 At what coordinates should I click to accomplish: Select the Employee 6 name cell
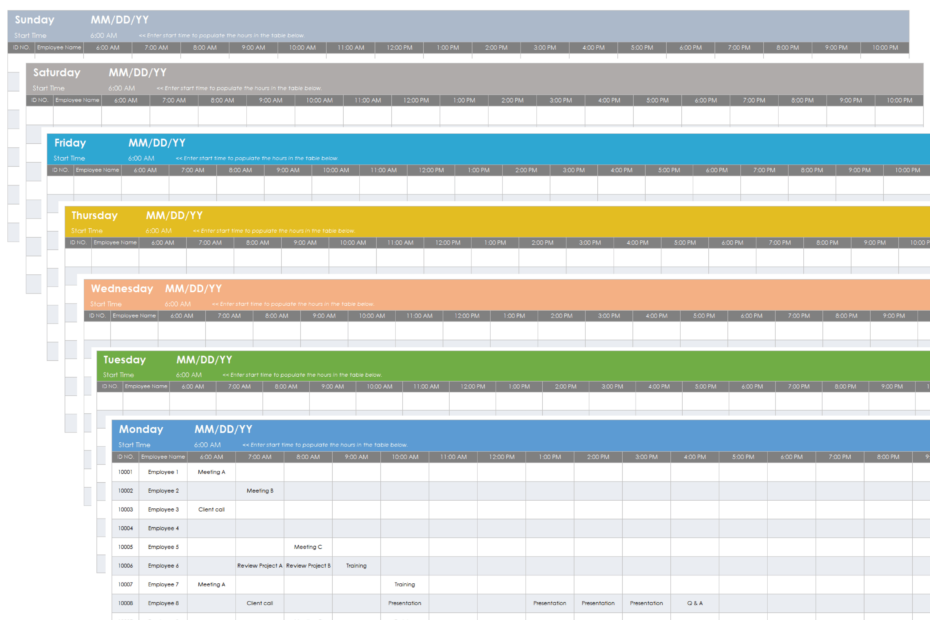[x=163, y=566]
